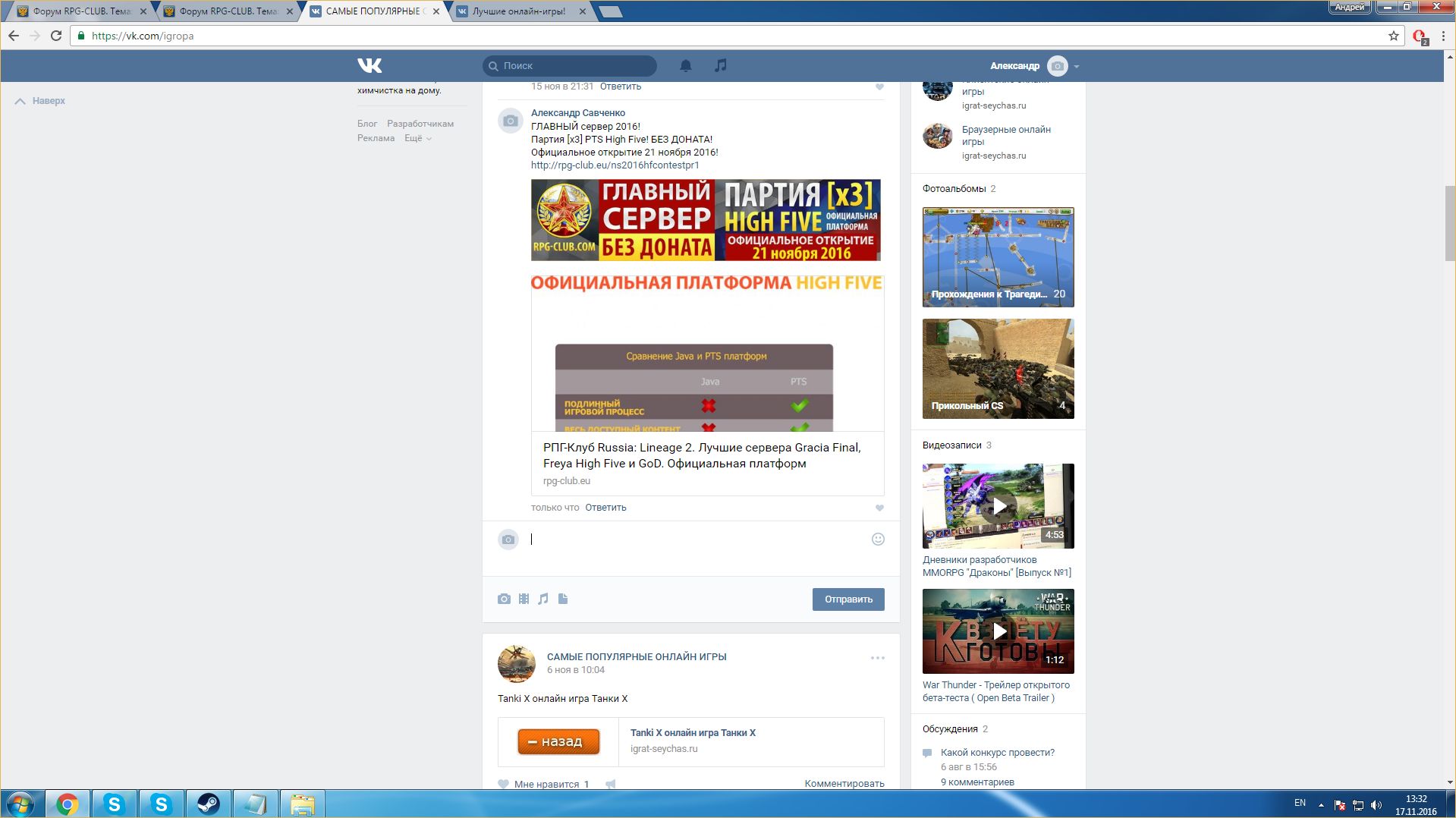The width and height of the screenshot is (1456, 818).
Task: Click the page vertical scrollbar thumb
Action: point(1450,223)
